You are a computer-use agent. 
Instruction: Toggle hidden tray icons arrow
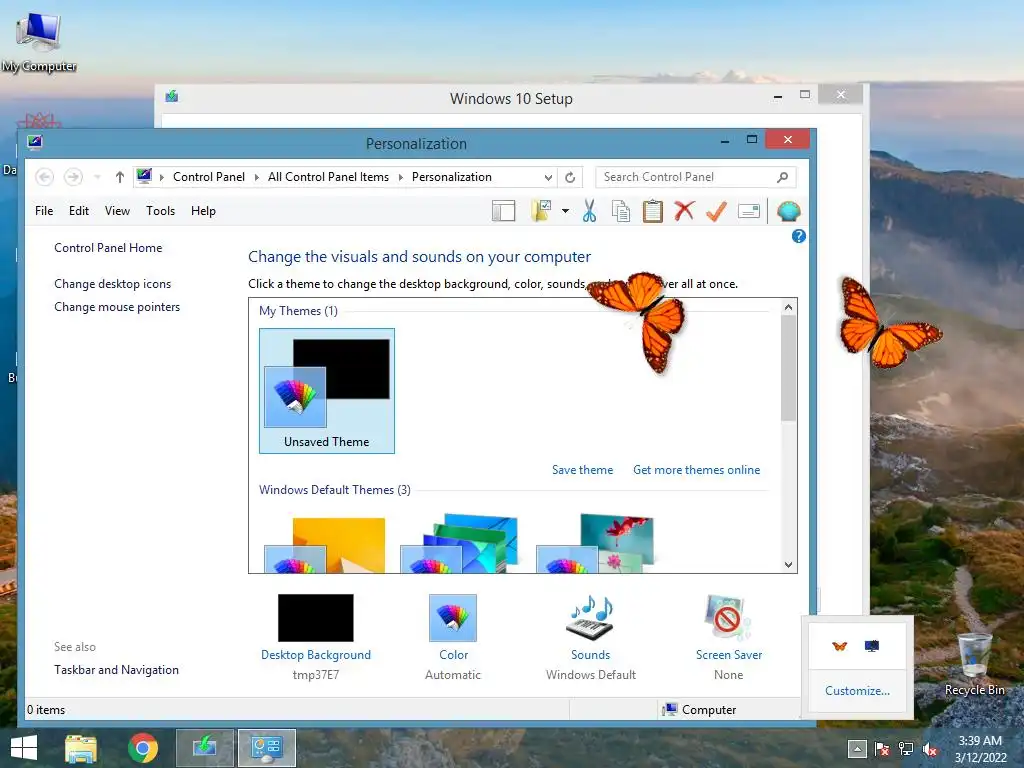point(857,749)
